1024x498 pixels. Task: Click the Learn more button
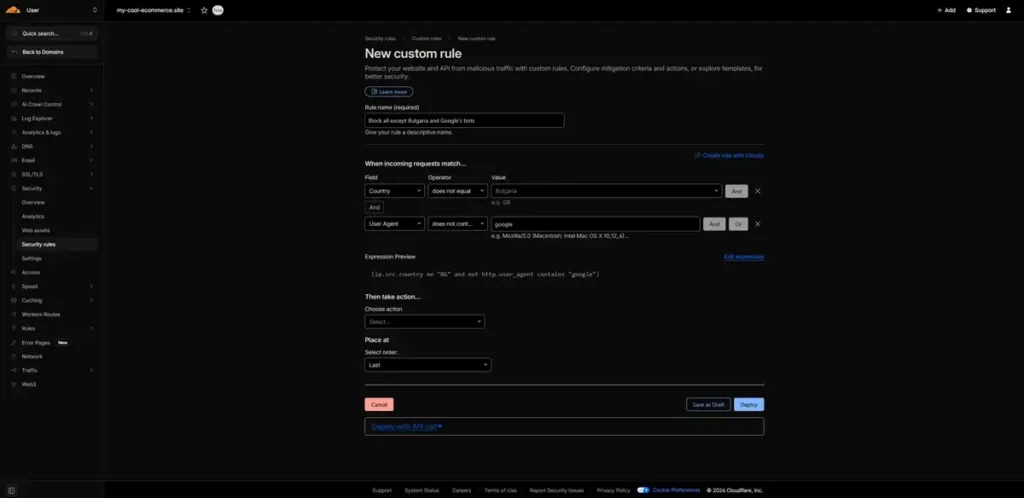coord(389,92)
